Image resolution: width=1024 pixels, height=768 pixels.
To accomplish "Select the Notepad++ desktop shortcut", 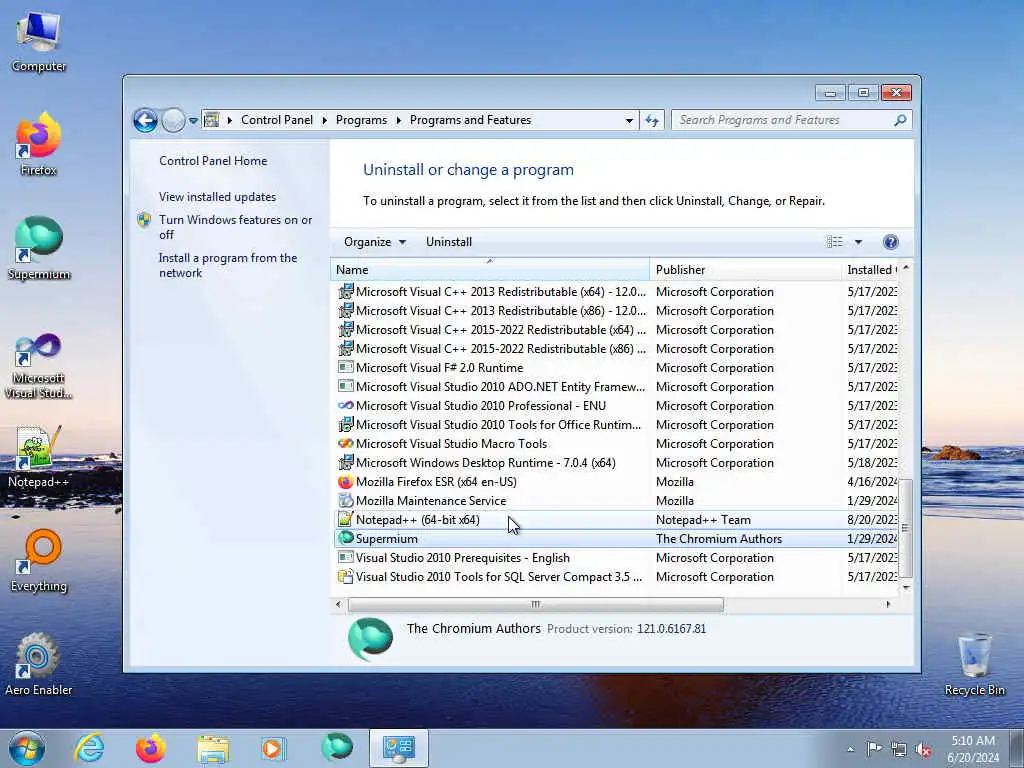I will pos(39,457).
